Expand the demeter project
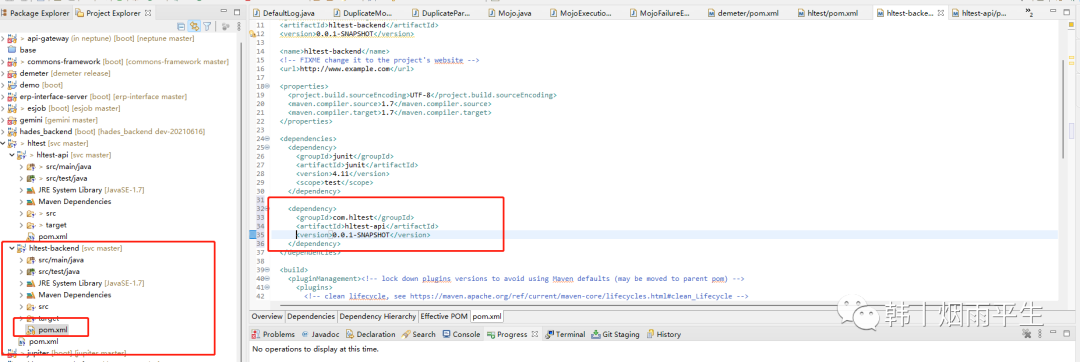The image size is (1080, 362). coord(3,74)
